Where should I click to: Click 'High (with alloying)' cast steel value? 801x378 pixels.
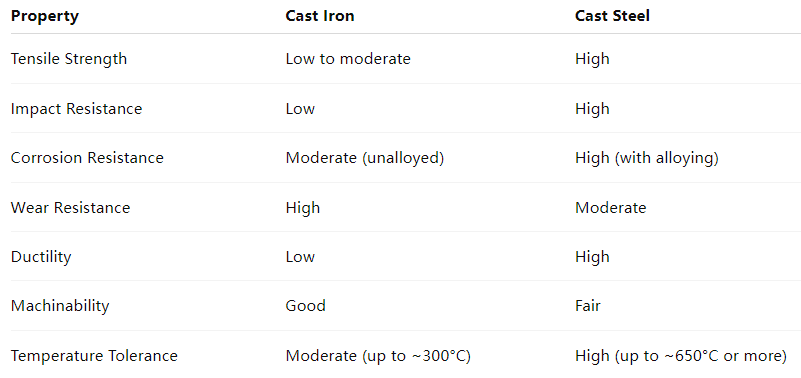tap(647, 158)
